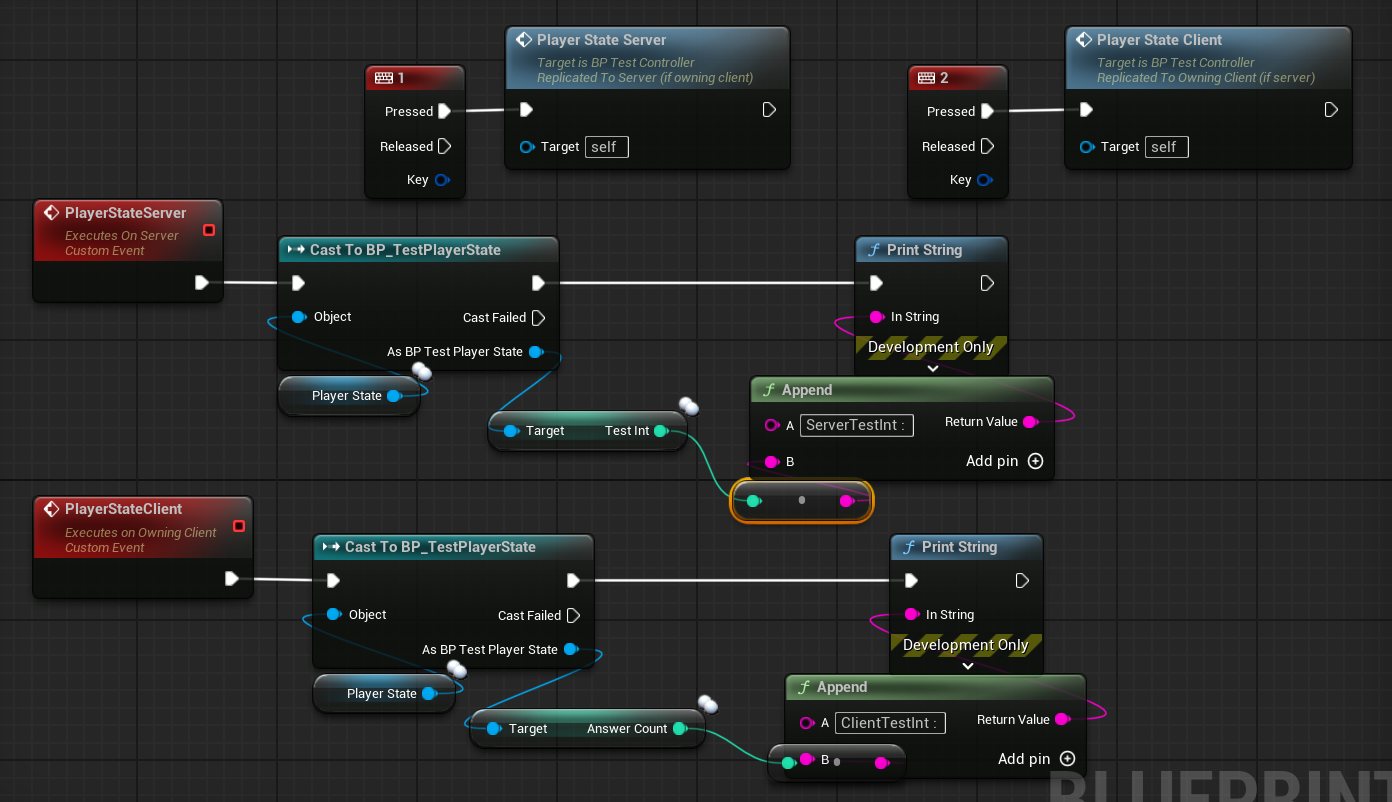Click exec output pin of PlayerStateClient event

(232, 579)
